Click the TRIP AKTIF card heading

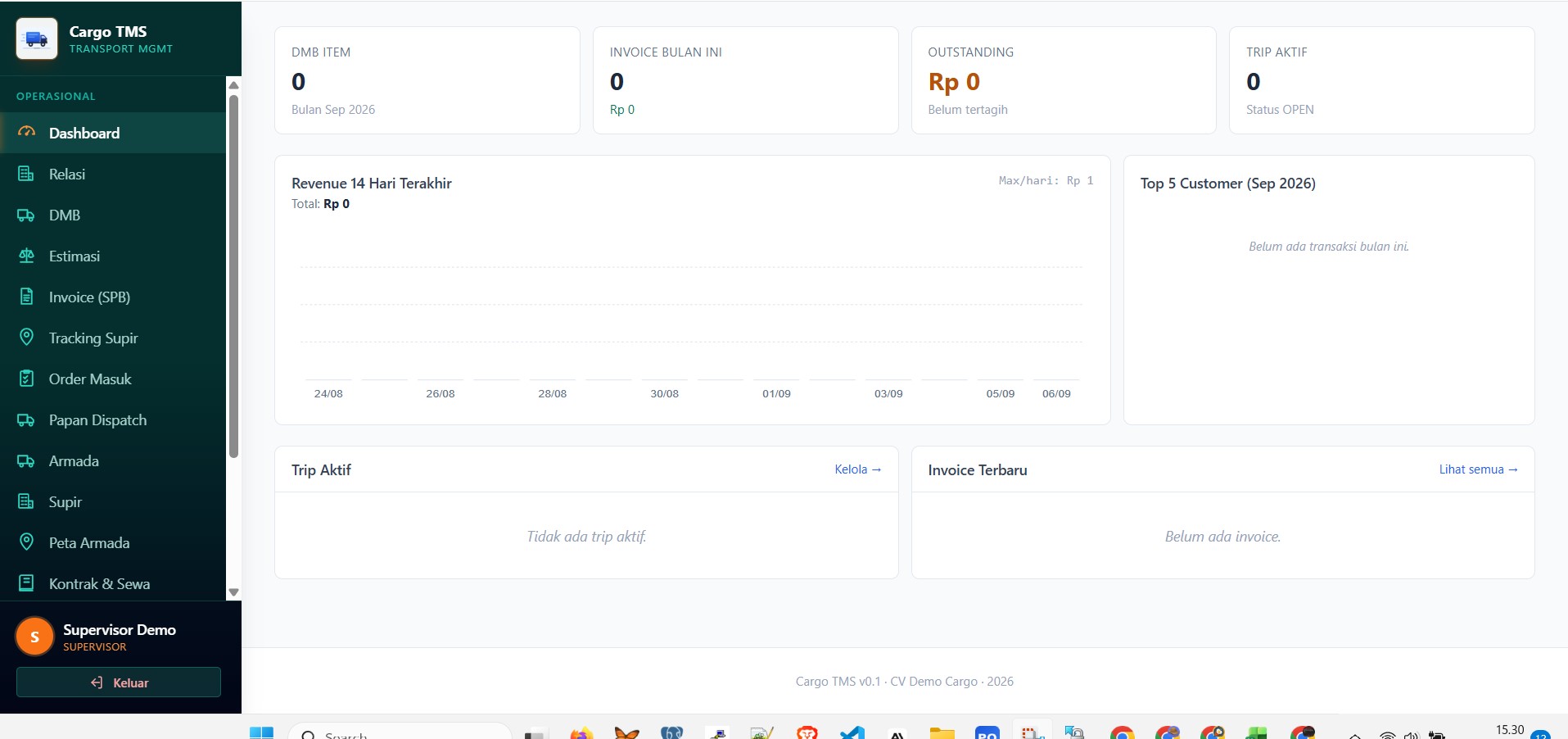tap(1277, 52)
